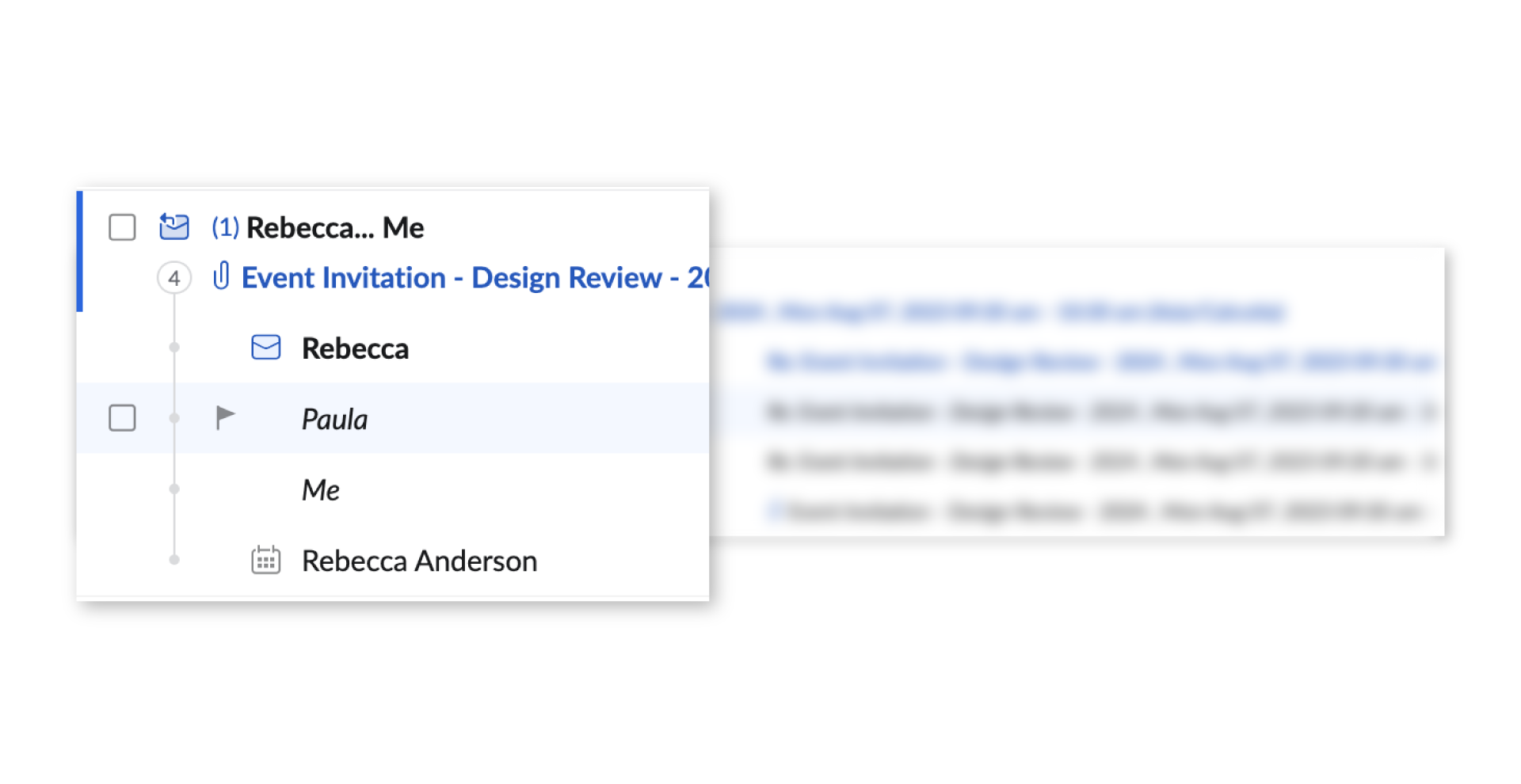Screen dimensions: 1521x784
Task: Collapse the thread using the 4 count badge
Action: point(174,278)
